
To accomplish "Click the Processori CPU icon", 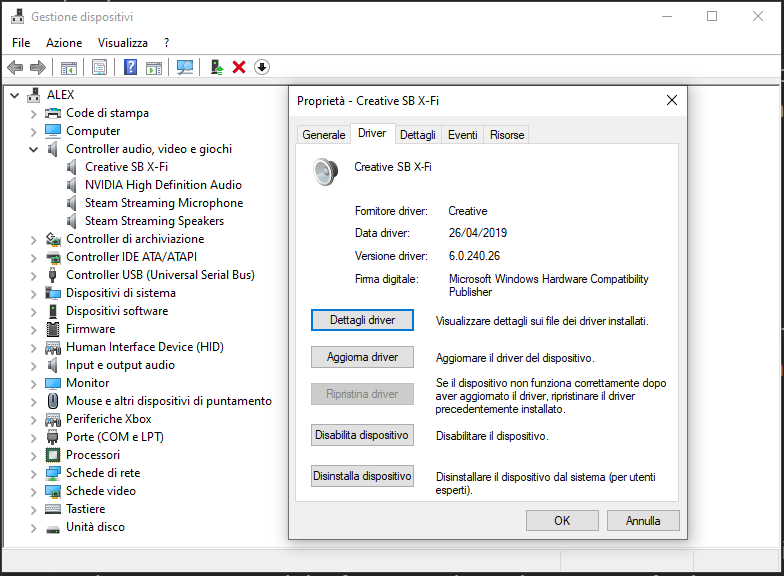I will (x=53, y=455).
